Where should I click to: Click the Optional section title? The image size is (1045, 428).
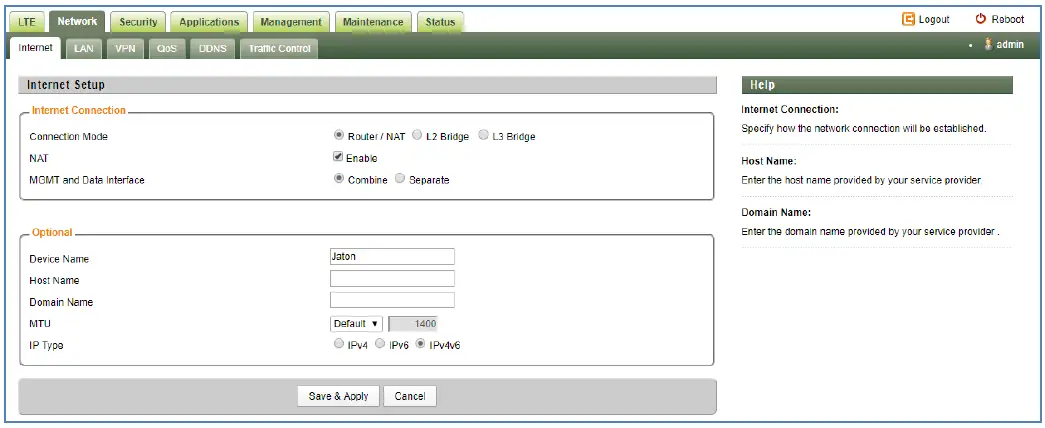[52, 233]
